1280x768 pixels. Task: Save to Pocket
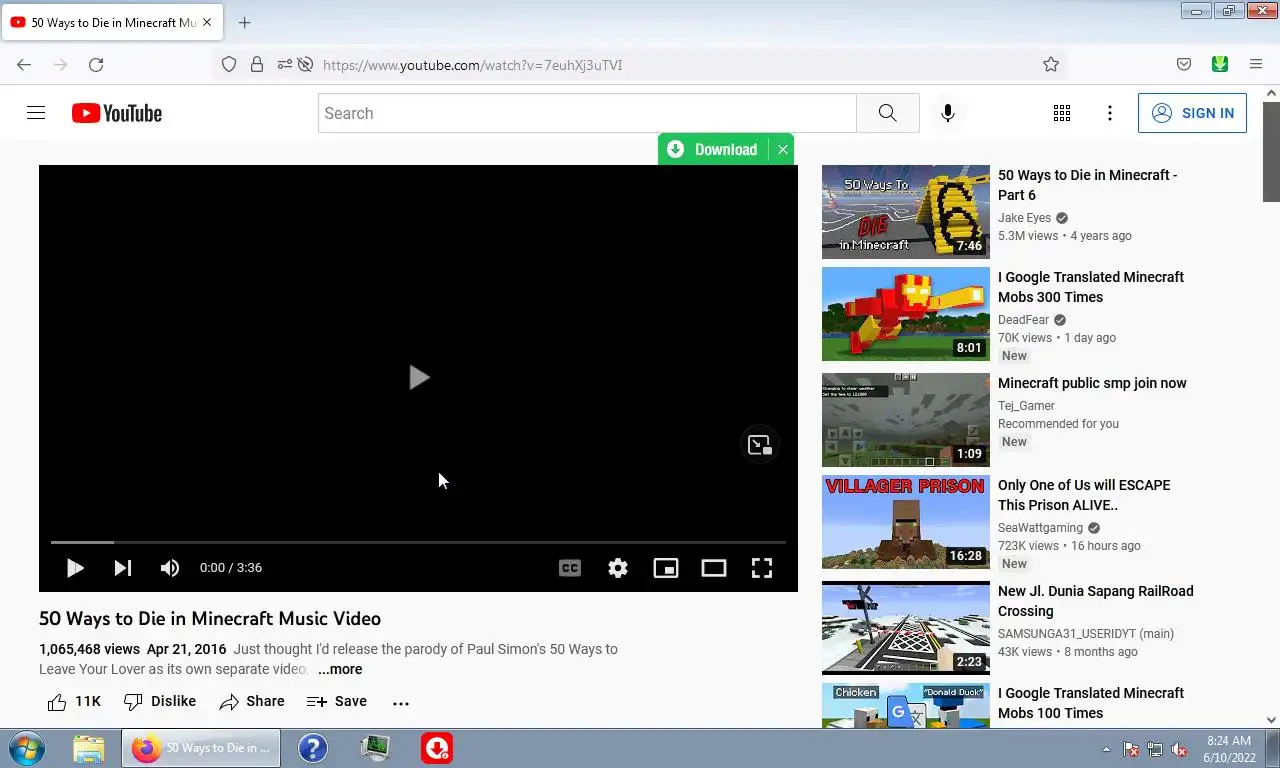point(1184,64)
